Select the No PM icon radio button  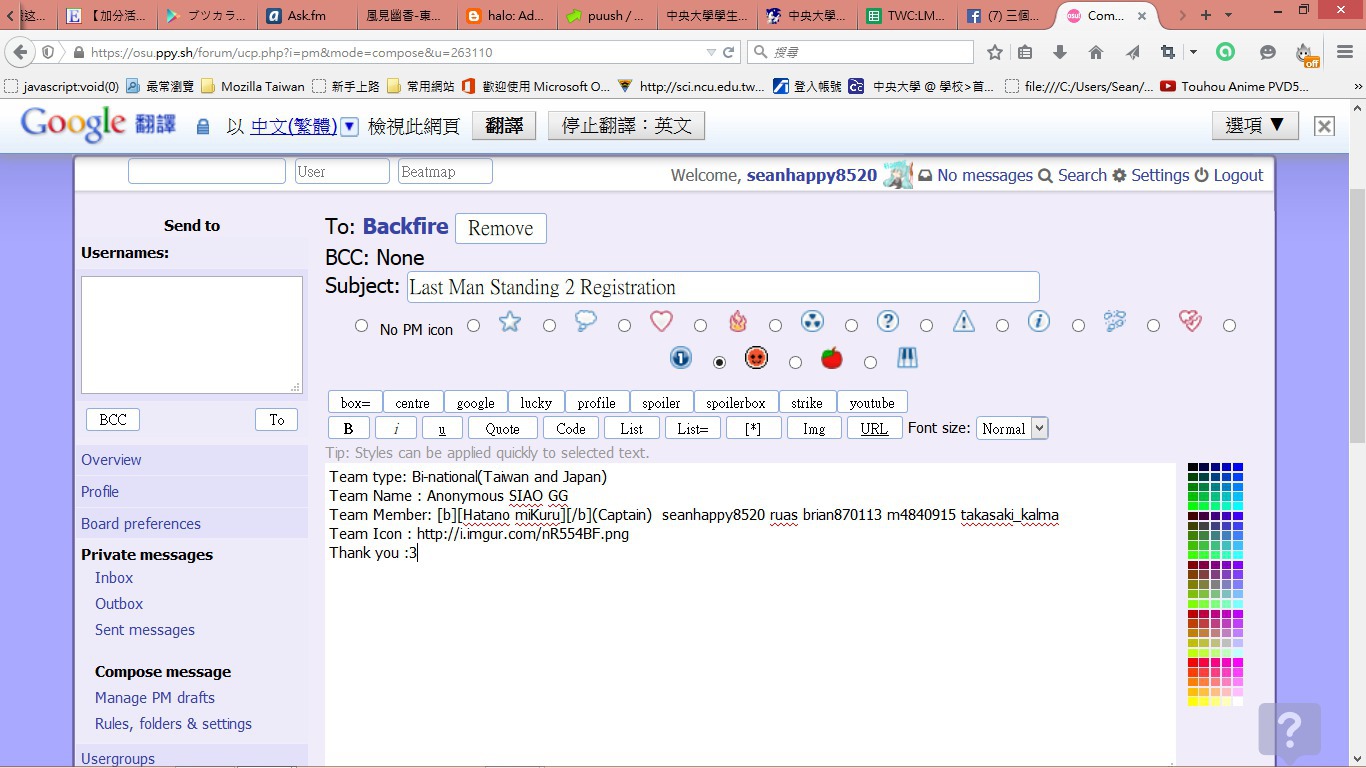coord(361,326)
